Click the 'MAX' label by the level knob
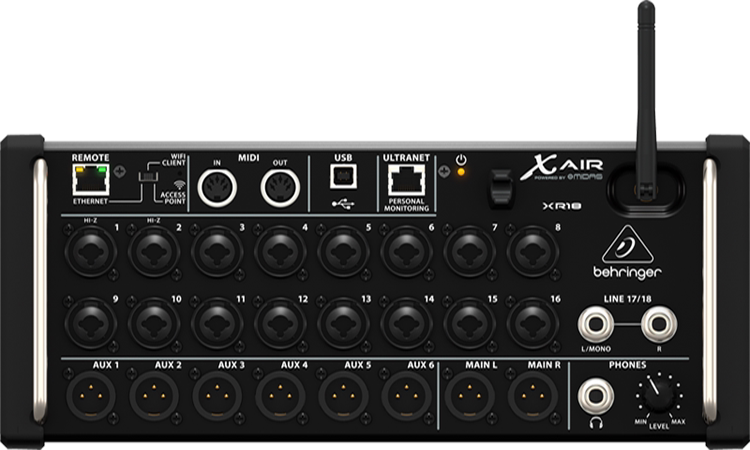The height and width of the screenshot is (450, 750). pos(678,422)
